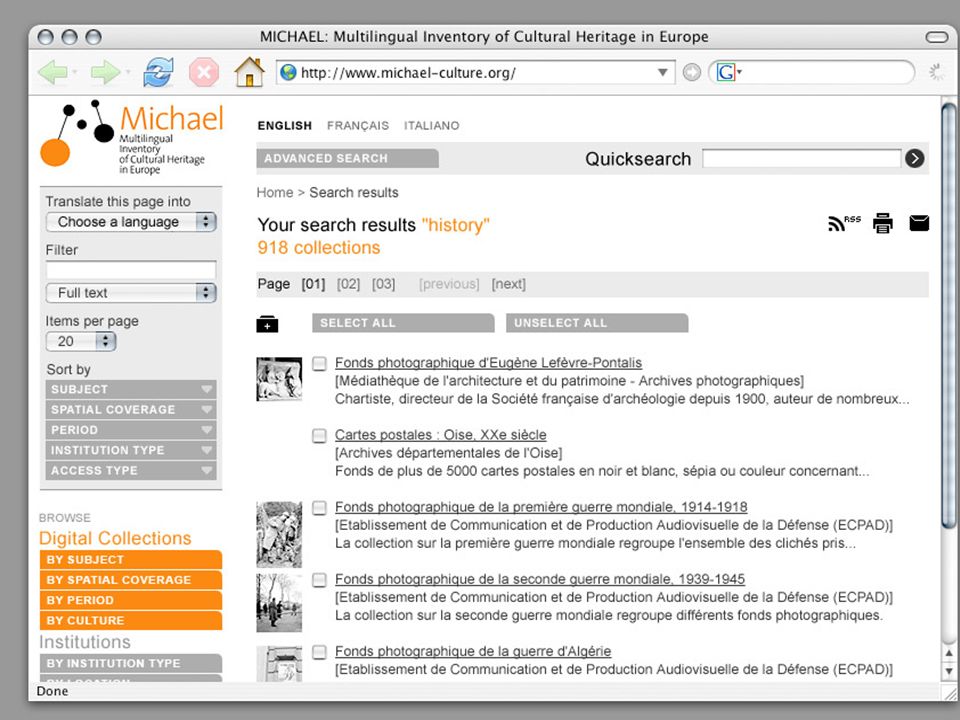Click the browser Back arrow
Screen dimensions: 960x720
(x=53, y=72)
